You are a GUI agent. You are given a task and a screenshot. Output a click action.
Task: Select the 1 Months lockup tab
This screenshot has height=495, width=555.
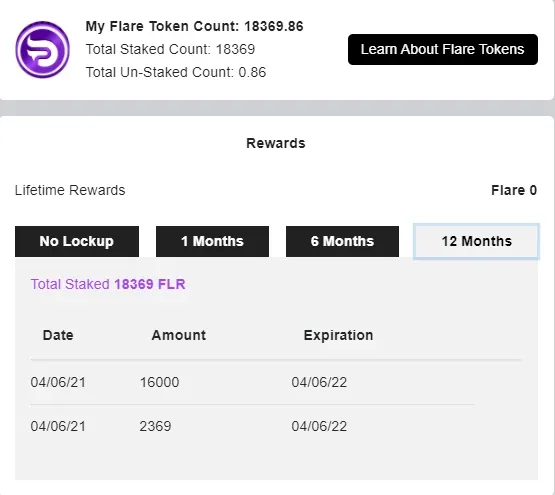[212, 241]
